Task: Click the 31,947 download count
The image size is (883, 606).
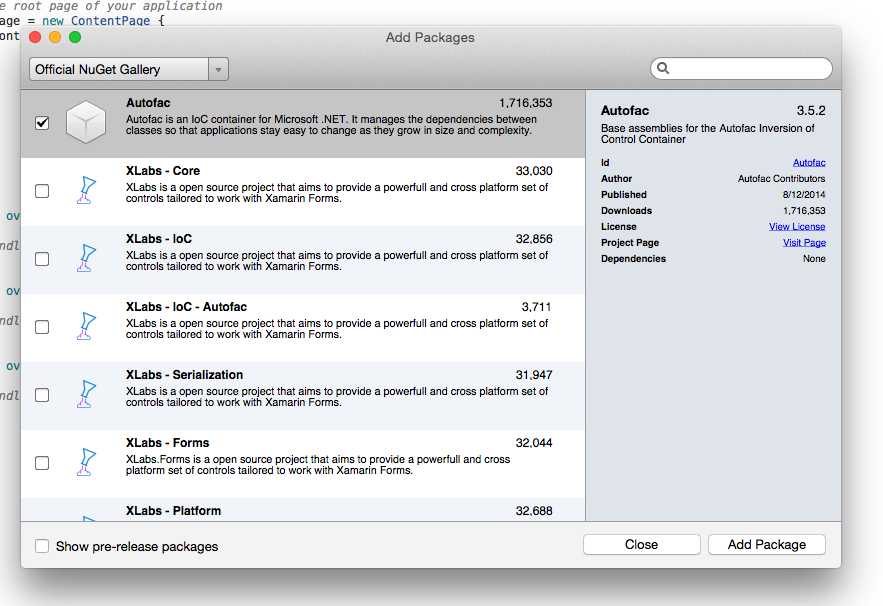Action: tap(534, 375)
